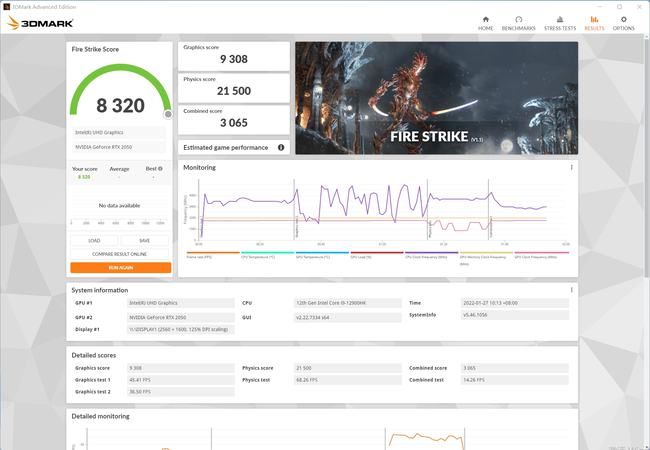650x450 pixels.
Task: Click the orange RUN AGAIN button
Action: click(121, 268)
